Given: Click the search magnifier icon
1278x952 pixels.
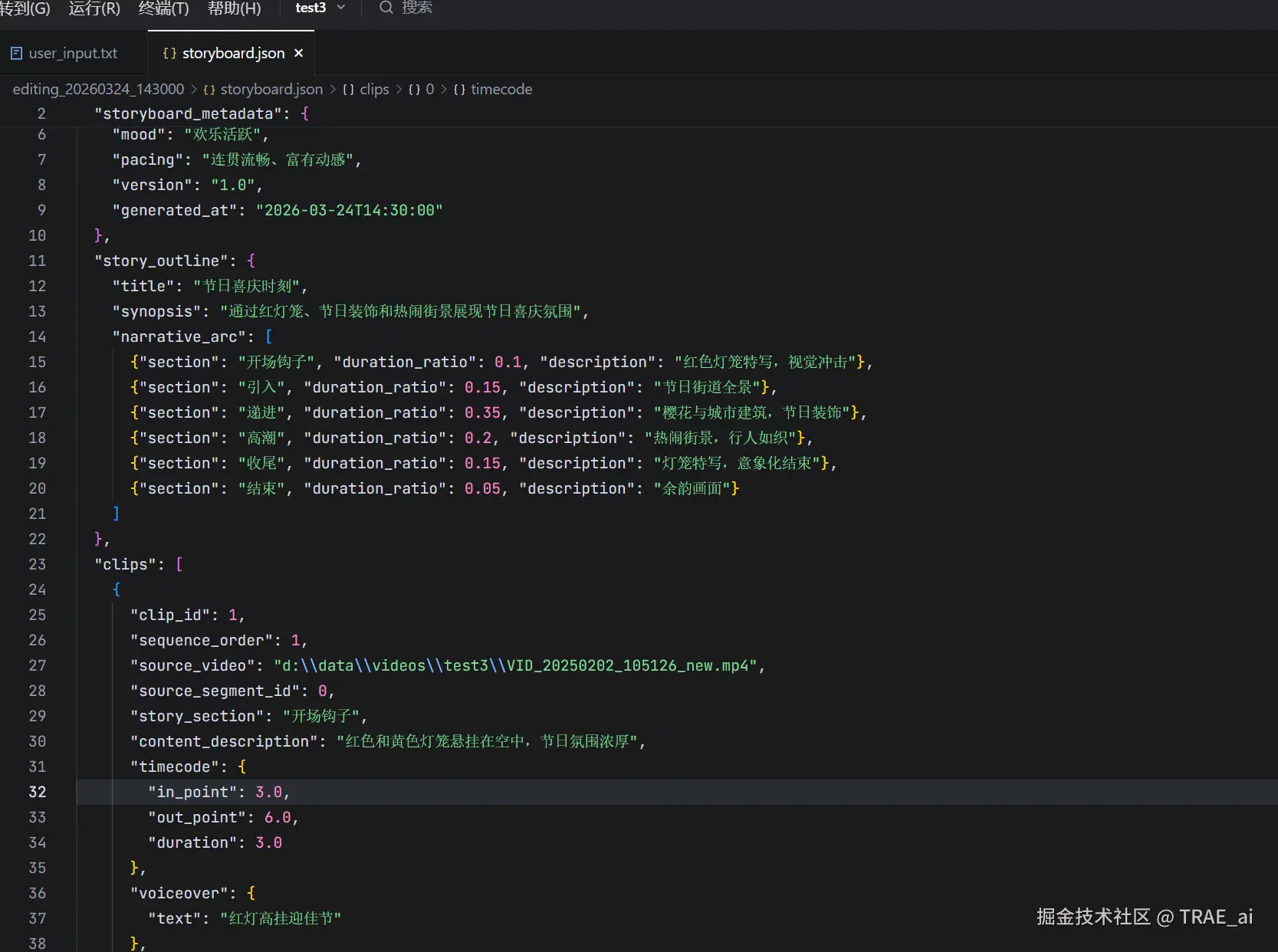Looking at the screenshot, I should [386, 8].
